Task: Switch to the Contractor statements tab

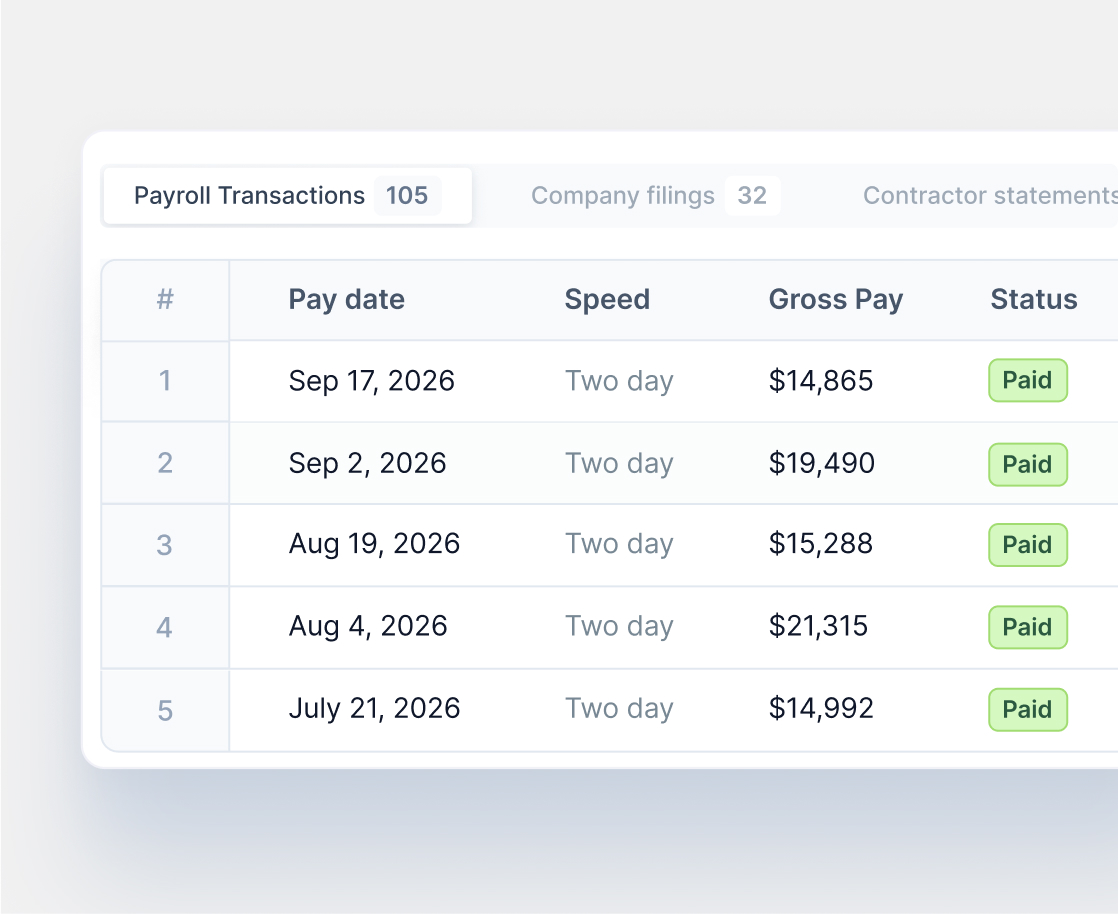Action: tap(990, 196)
